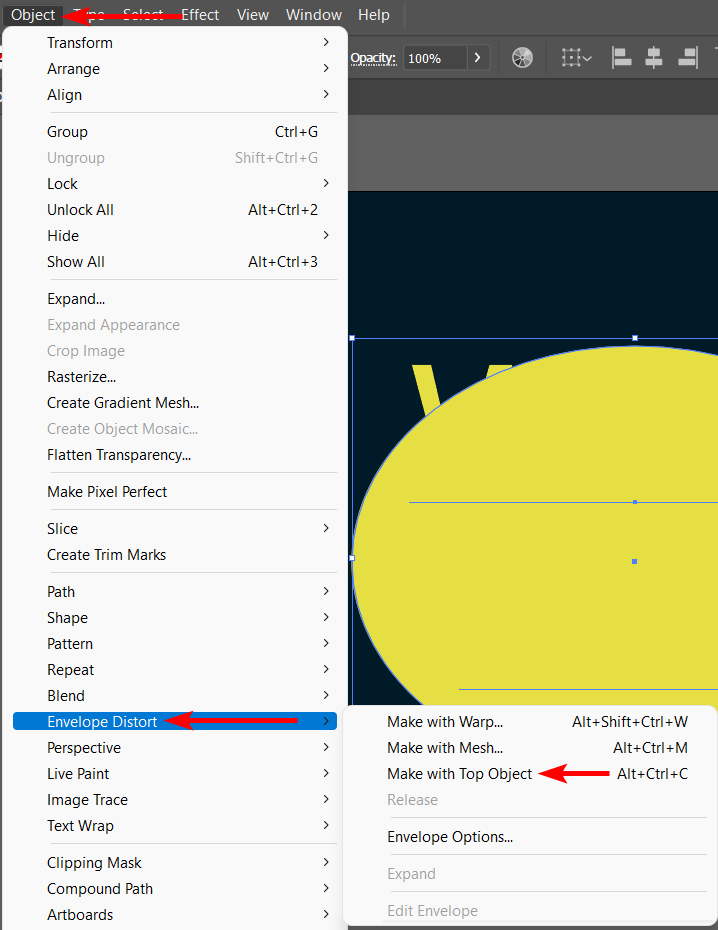Click the Horizontal Align Left icon
The image size is (718, 930).
[x=622, y=58]
